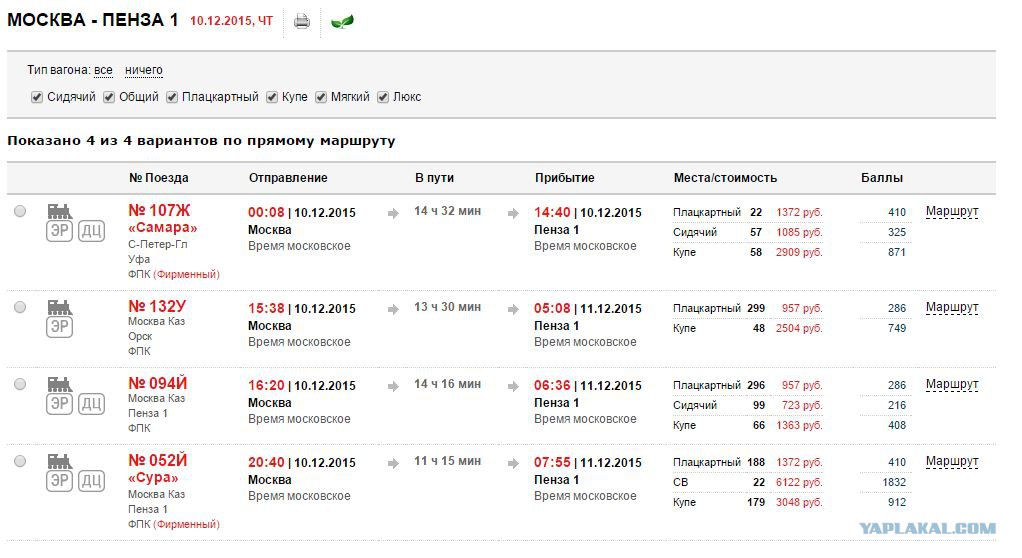Click the train icon for № 094Й
Viewport: 1022px width, 558px height.
(x=59, y=384)
